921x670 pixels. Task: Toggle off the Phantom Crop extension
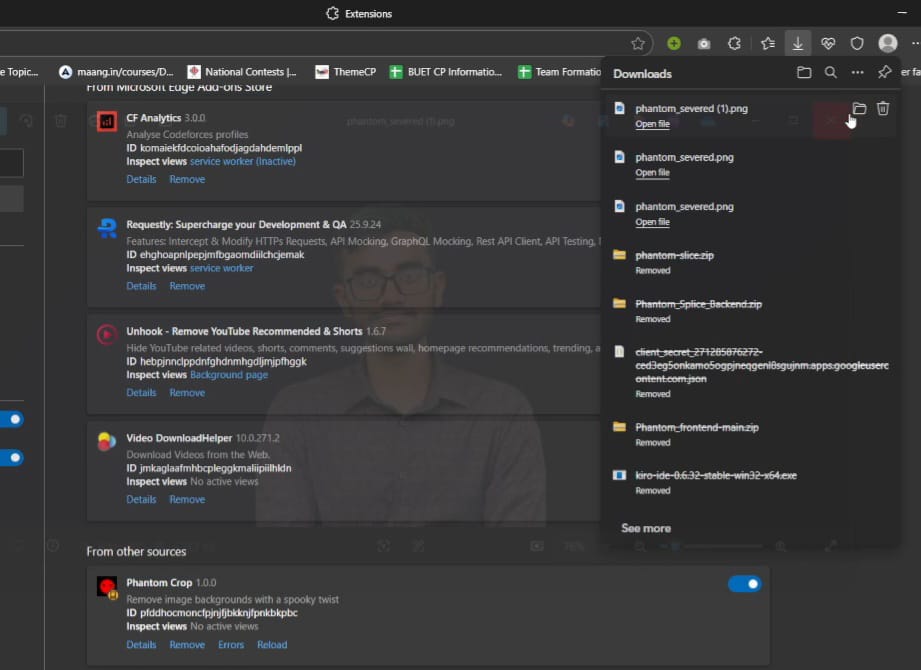pos(744,584)
